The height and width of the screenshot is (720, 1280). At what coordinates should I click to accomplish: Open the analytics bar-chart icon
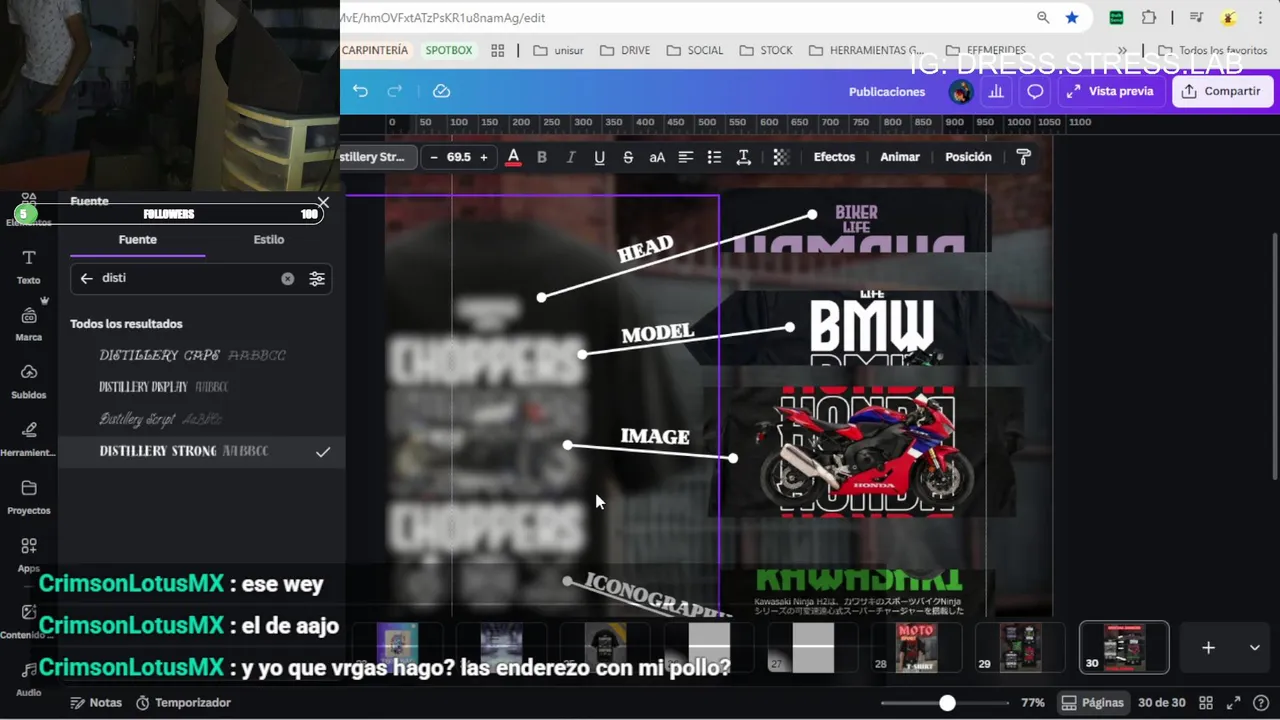coord(996,91)
